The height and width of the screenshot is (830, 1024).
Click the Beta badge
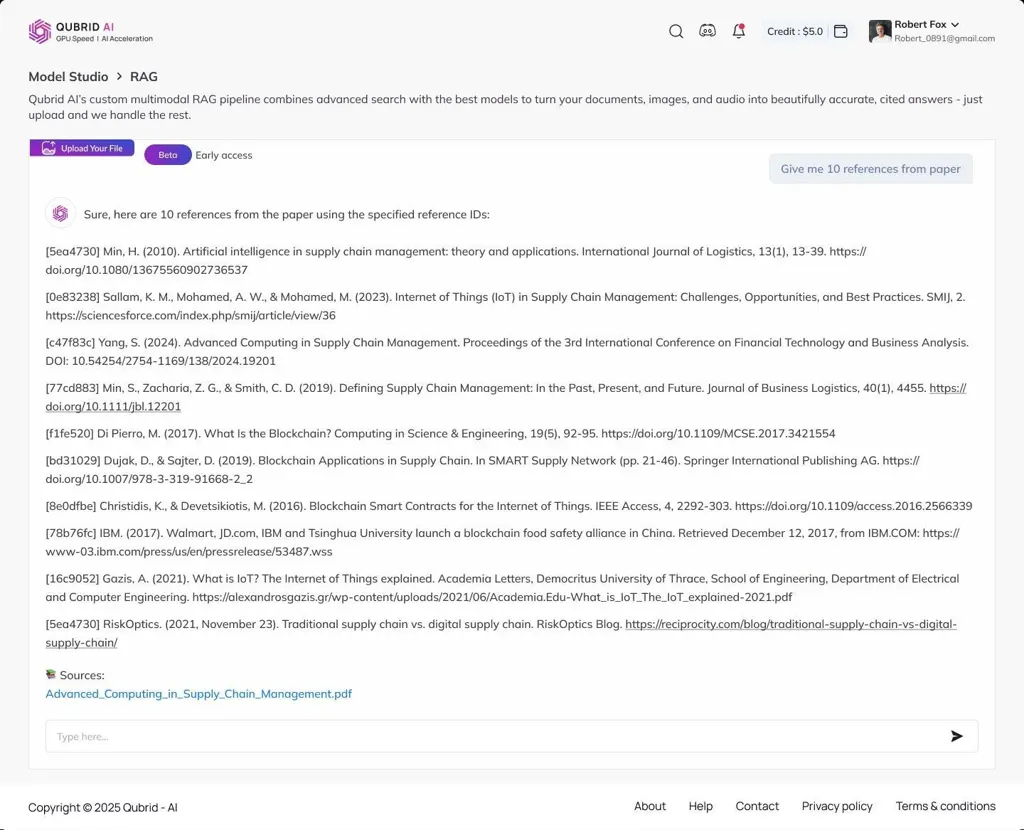pyautogui.click(x=168, y=155)
